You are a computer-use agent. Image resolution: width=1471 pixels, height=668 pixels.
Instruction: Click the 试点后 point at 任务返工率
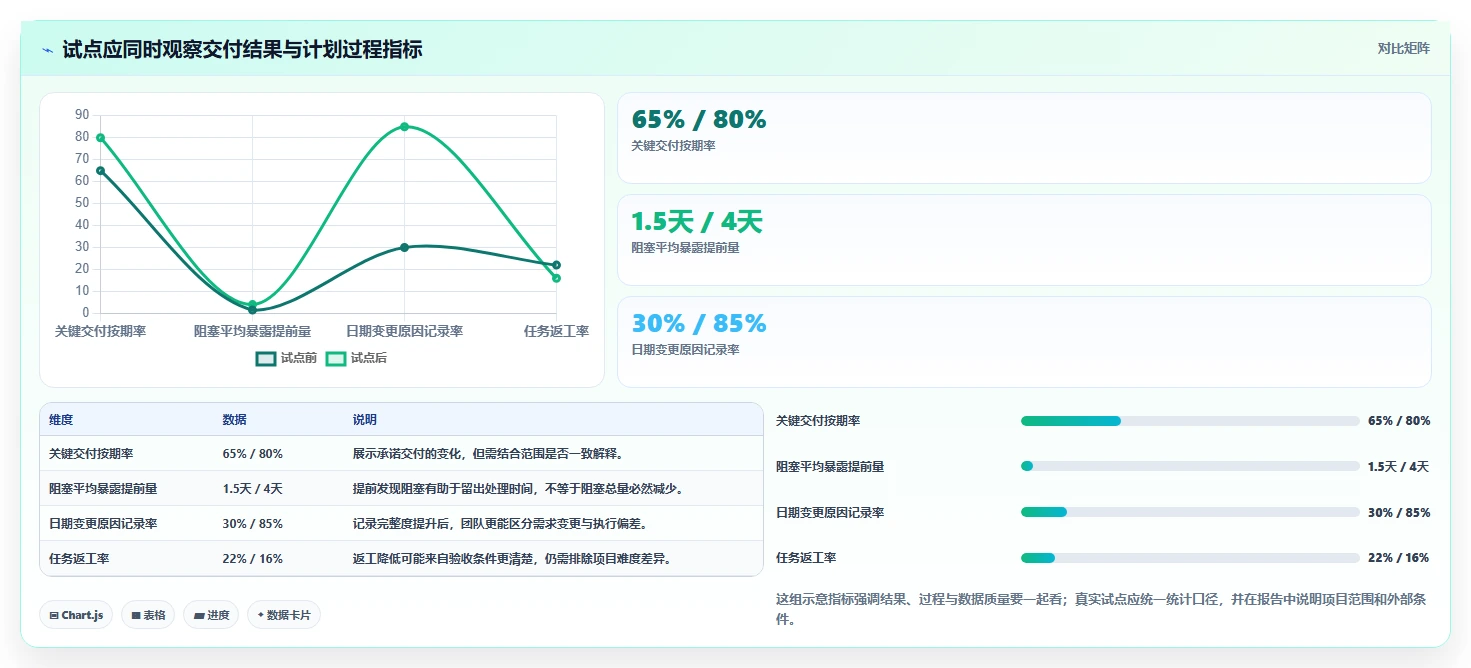click(x=556, y=278)
